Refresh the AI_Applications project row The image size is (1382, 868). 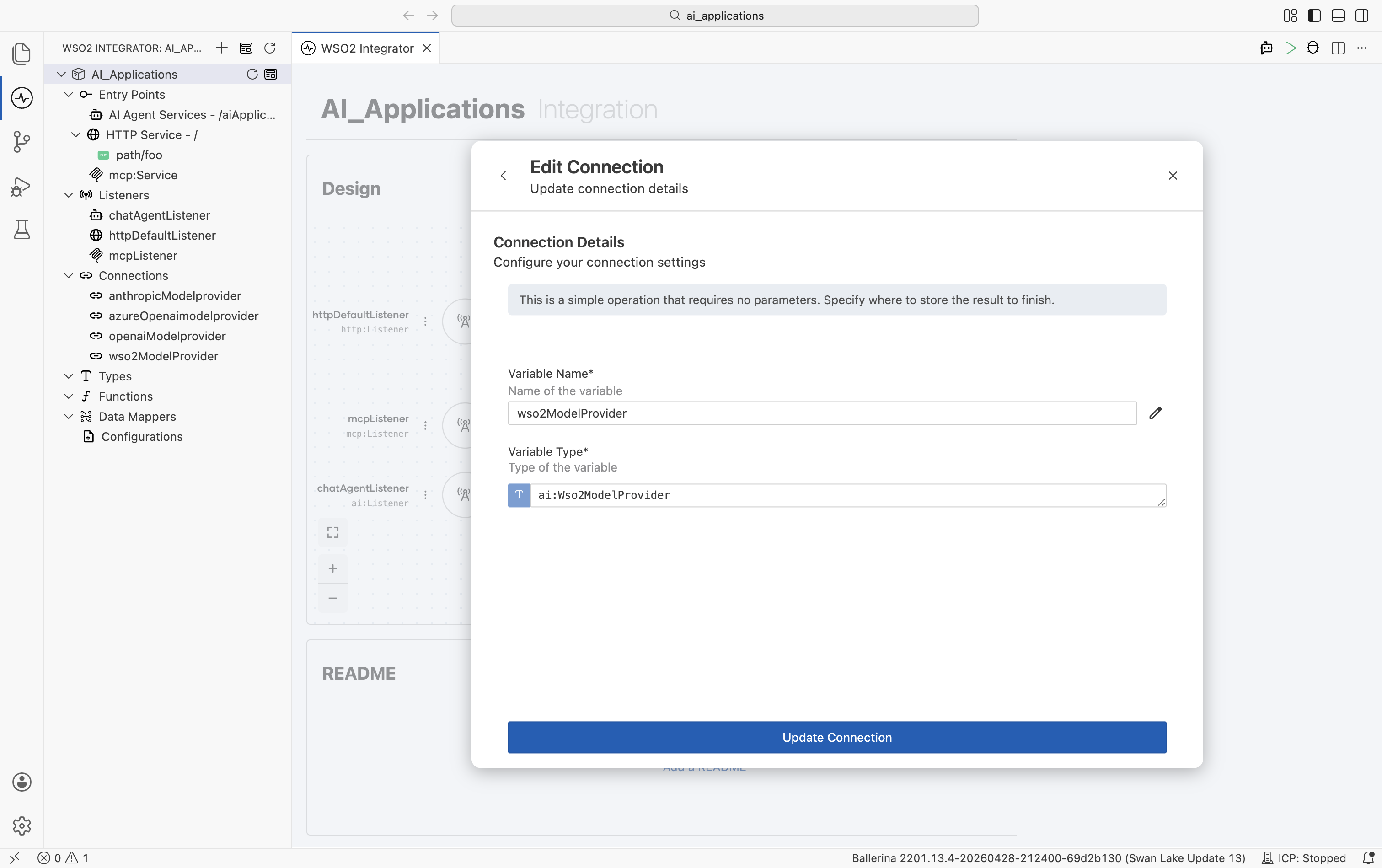click(x=252, y=74)
